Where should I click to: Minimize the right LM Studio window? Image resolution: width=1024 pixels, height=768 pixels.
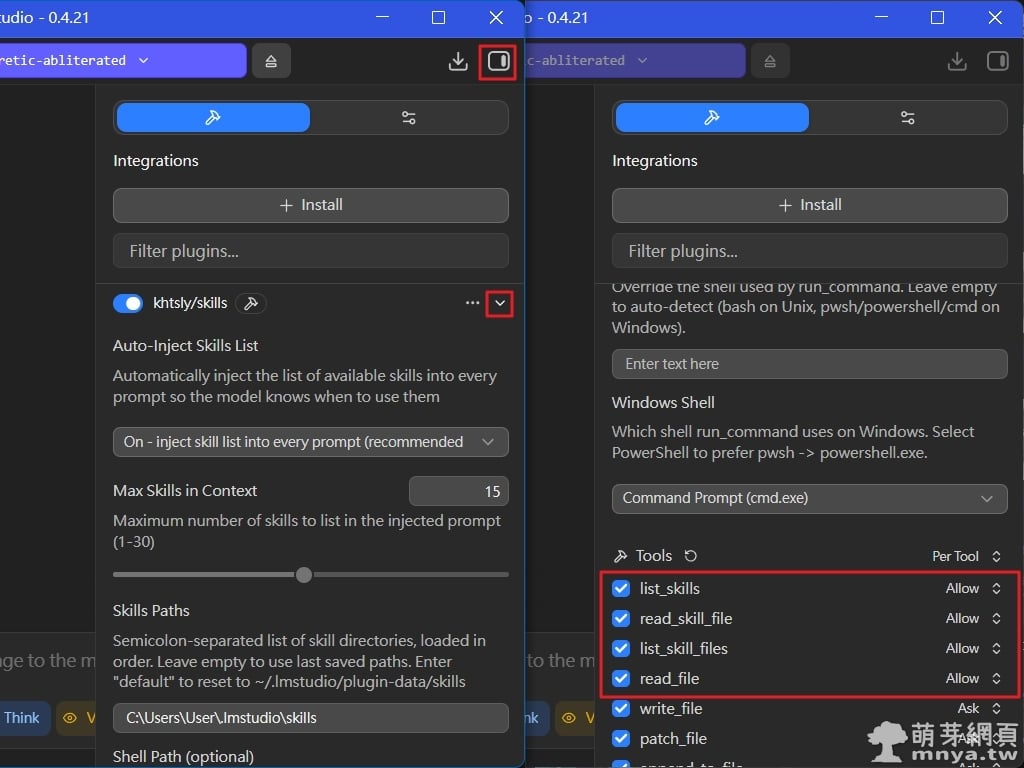pyautogui.click(x=881, y=18)
